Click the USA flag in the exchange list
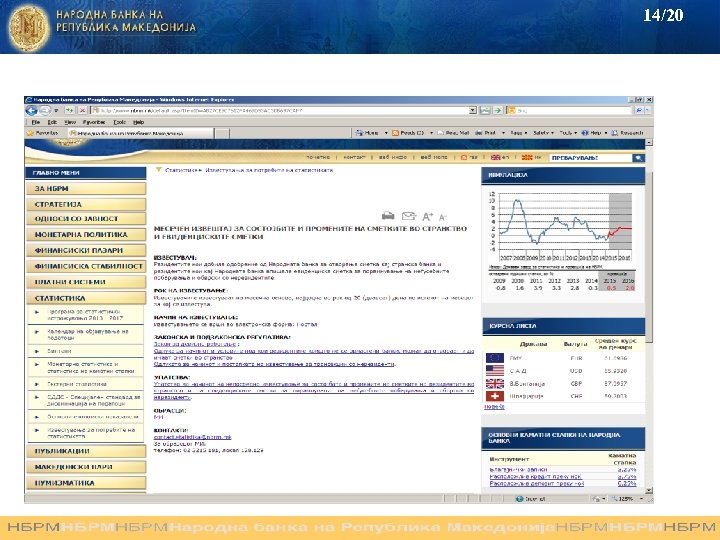720x540 pixels. [495, 370]
